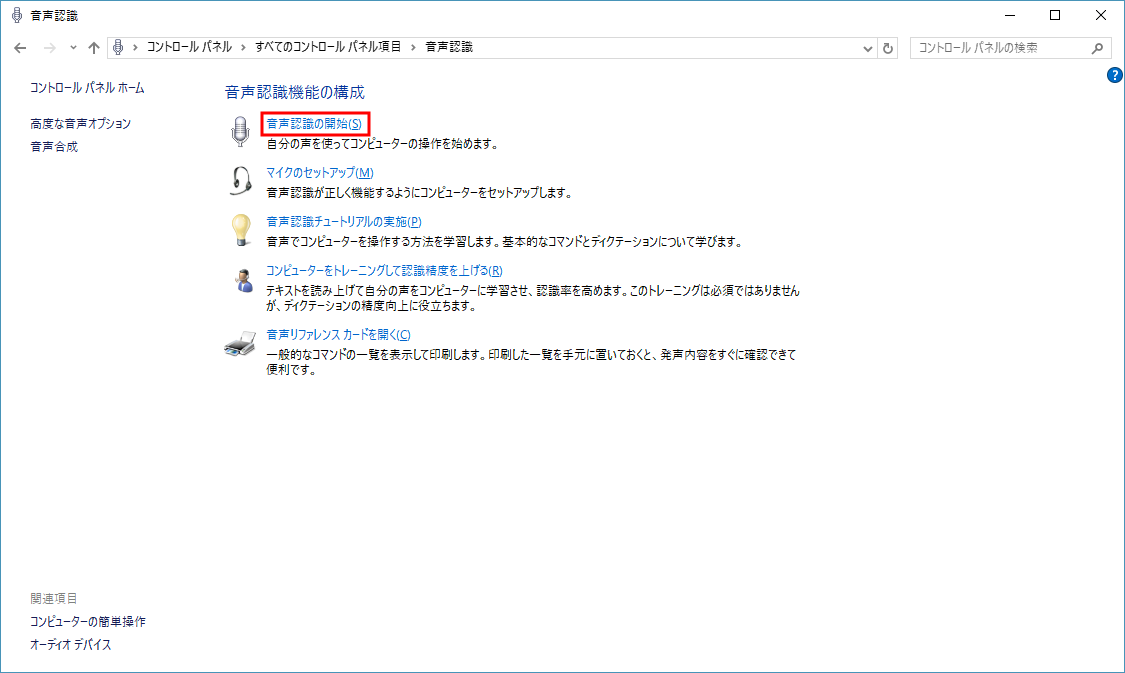The width and height of the screenshot is (1125, 673).
Task: Refresh the address bar page
Action: click(x=888, y=48)
